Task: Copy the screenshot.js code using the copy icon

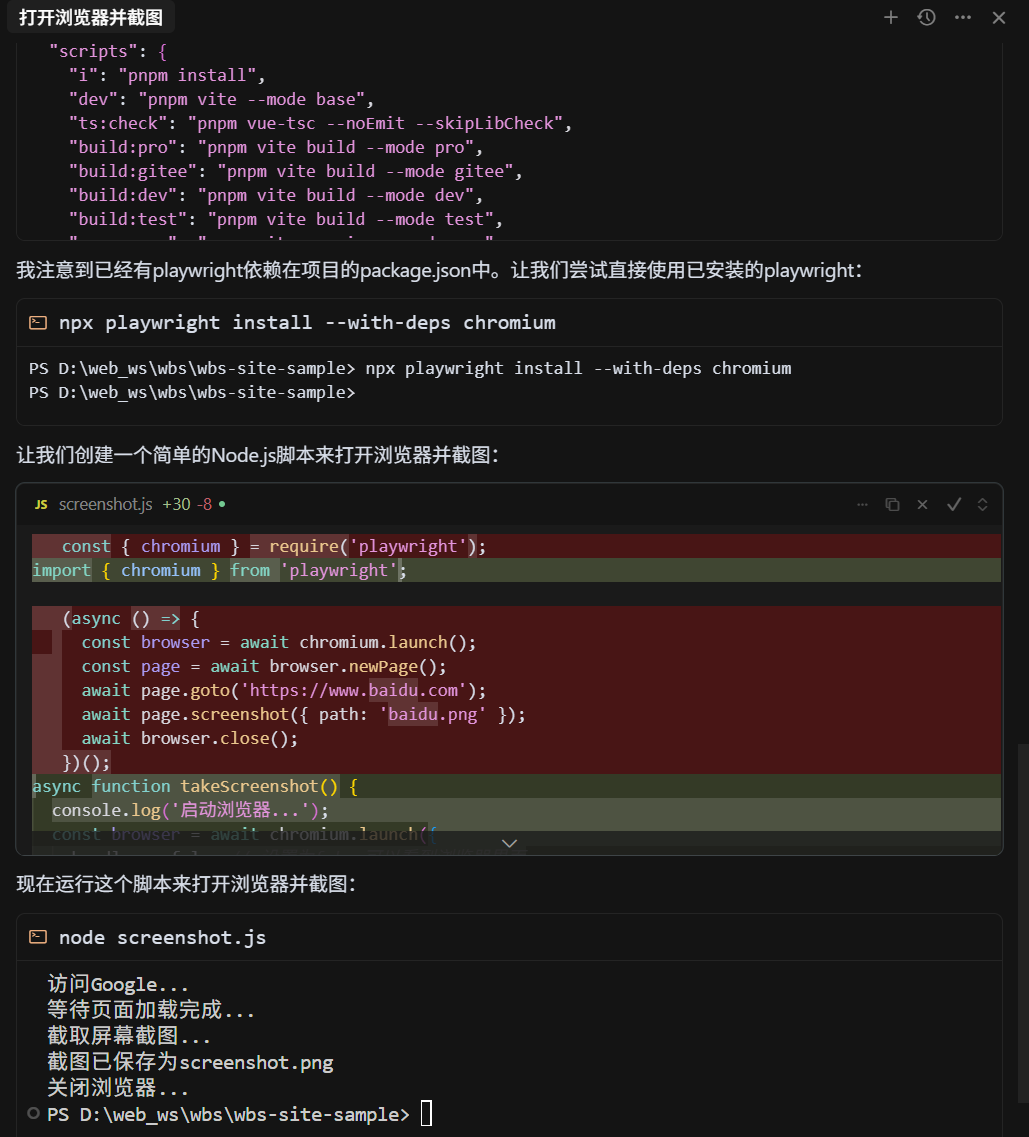Action: click(892, 504)
